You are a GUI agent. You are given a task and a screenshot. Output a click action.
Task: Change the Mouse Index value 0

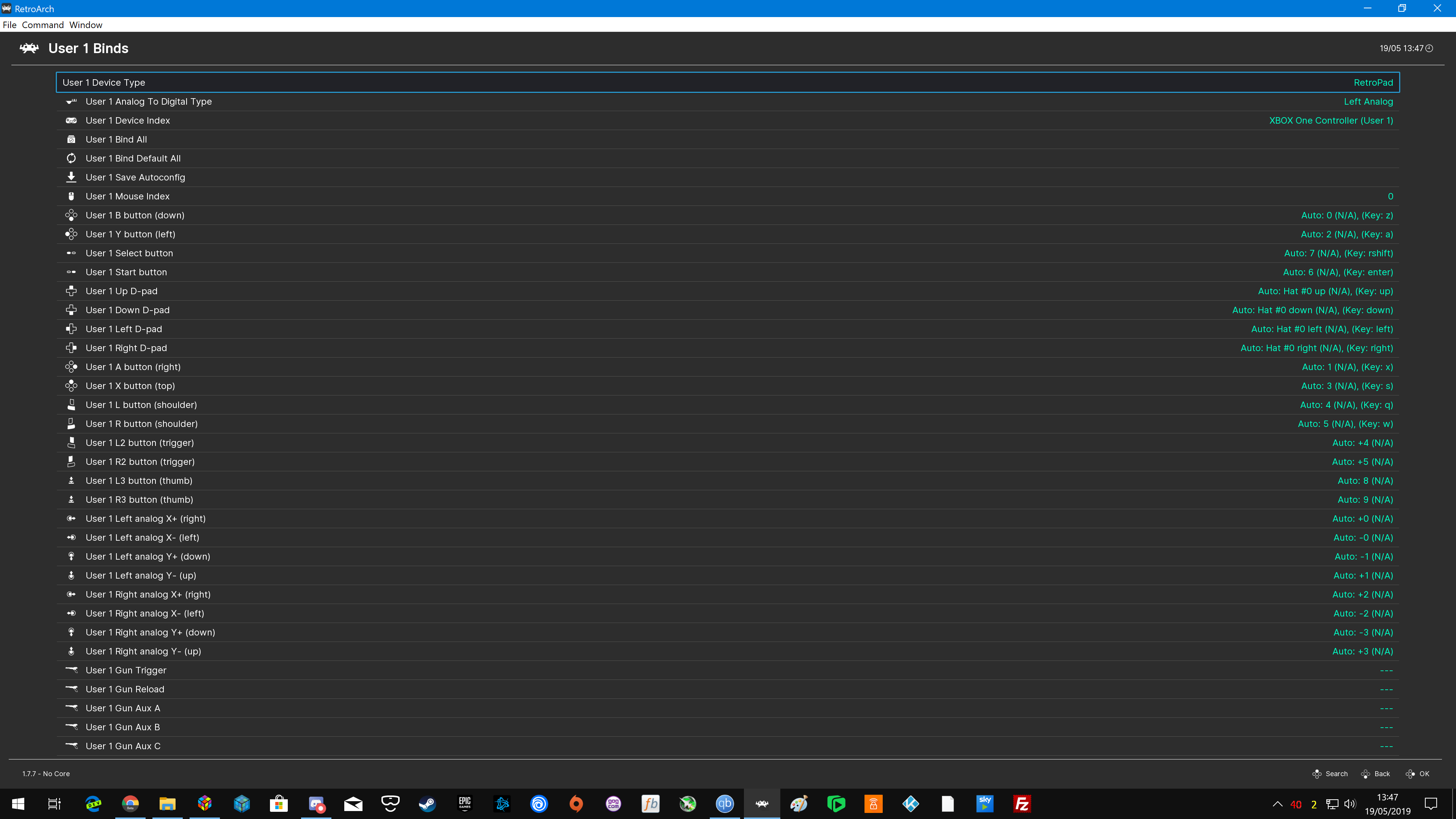click(x=1390, y=196)
